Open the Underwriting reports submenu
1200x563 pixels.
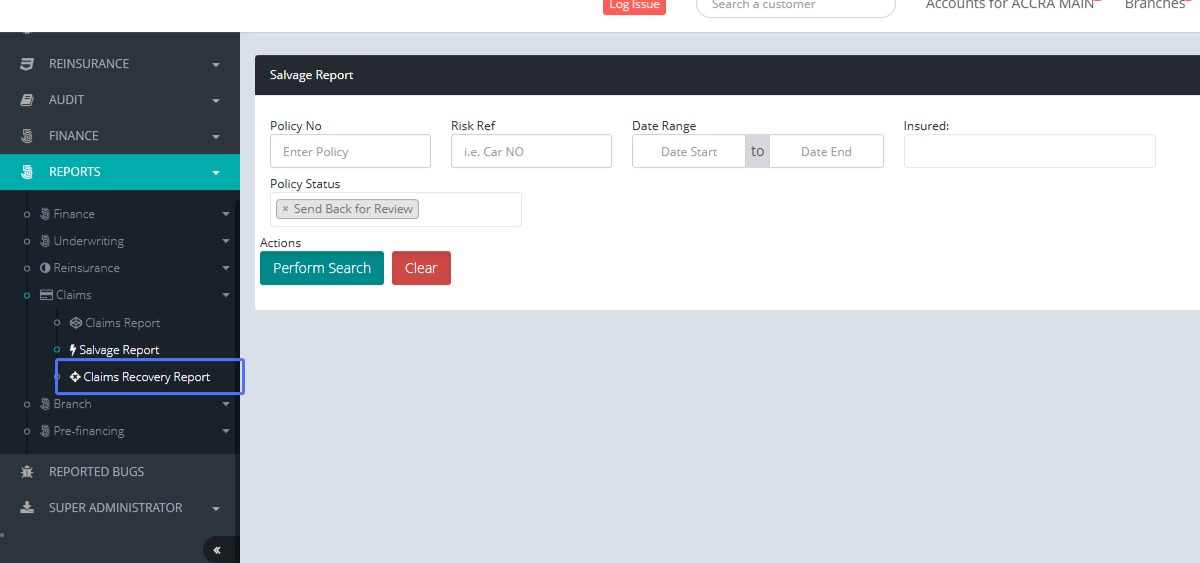[88, 241]
